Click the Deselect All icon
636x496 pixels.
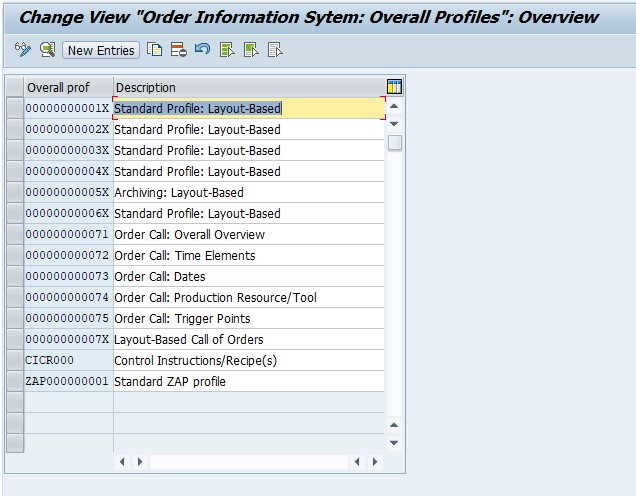(275, 50)
